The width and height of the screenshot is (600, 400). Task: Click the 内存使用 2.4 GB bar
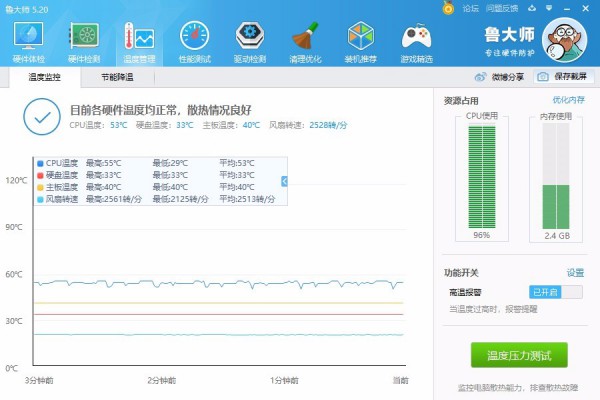click(556, 176)
